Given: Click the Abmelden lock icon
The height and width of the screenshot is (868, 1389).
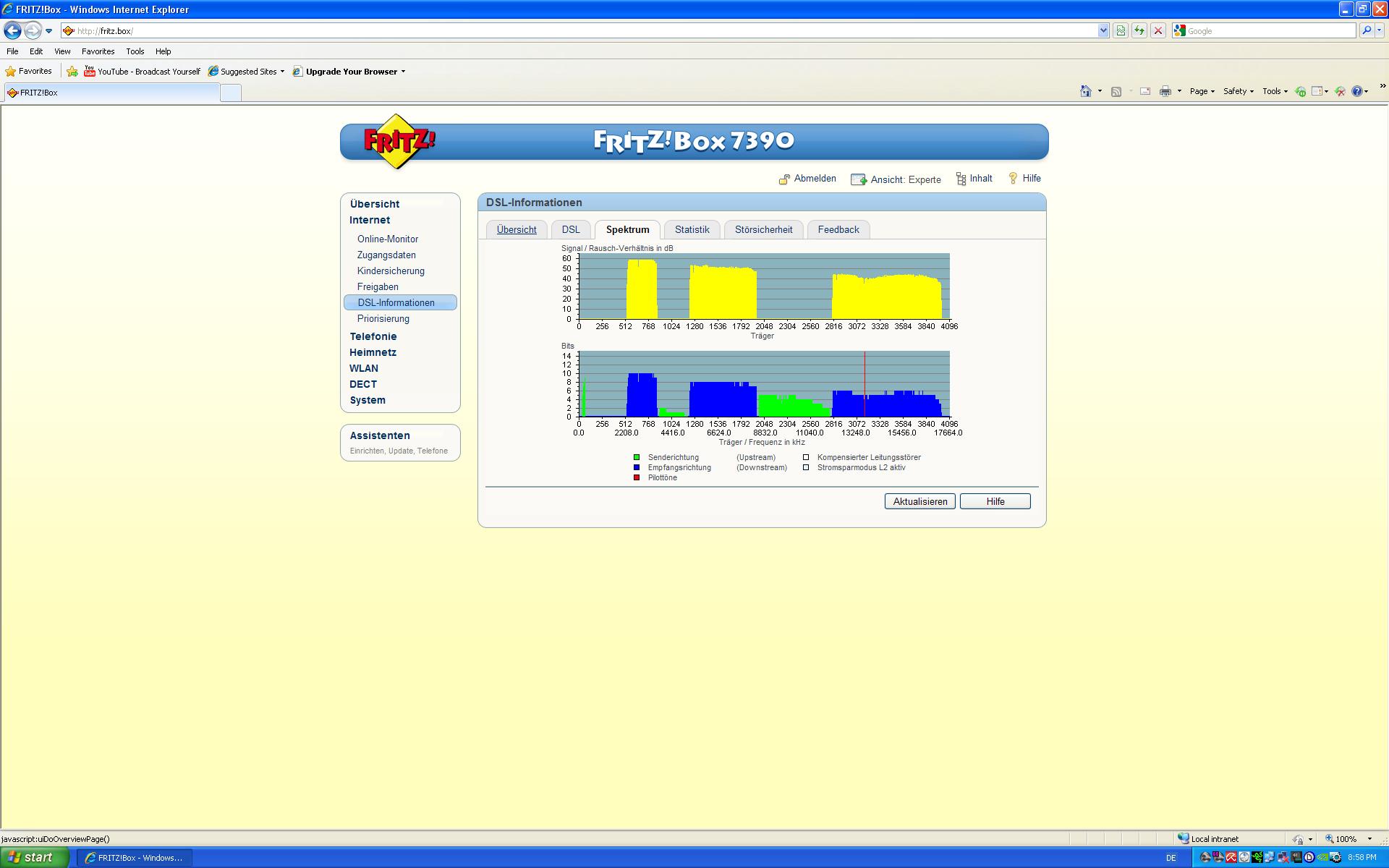Looking at the screenshot, I should 783,179.
